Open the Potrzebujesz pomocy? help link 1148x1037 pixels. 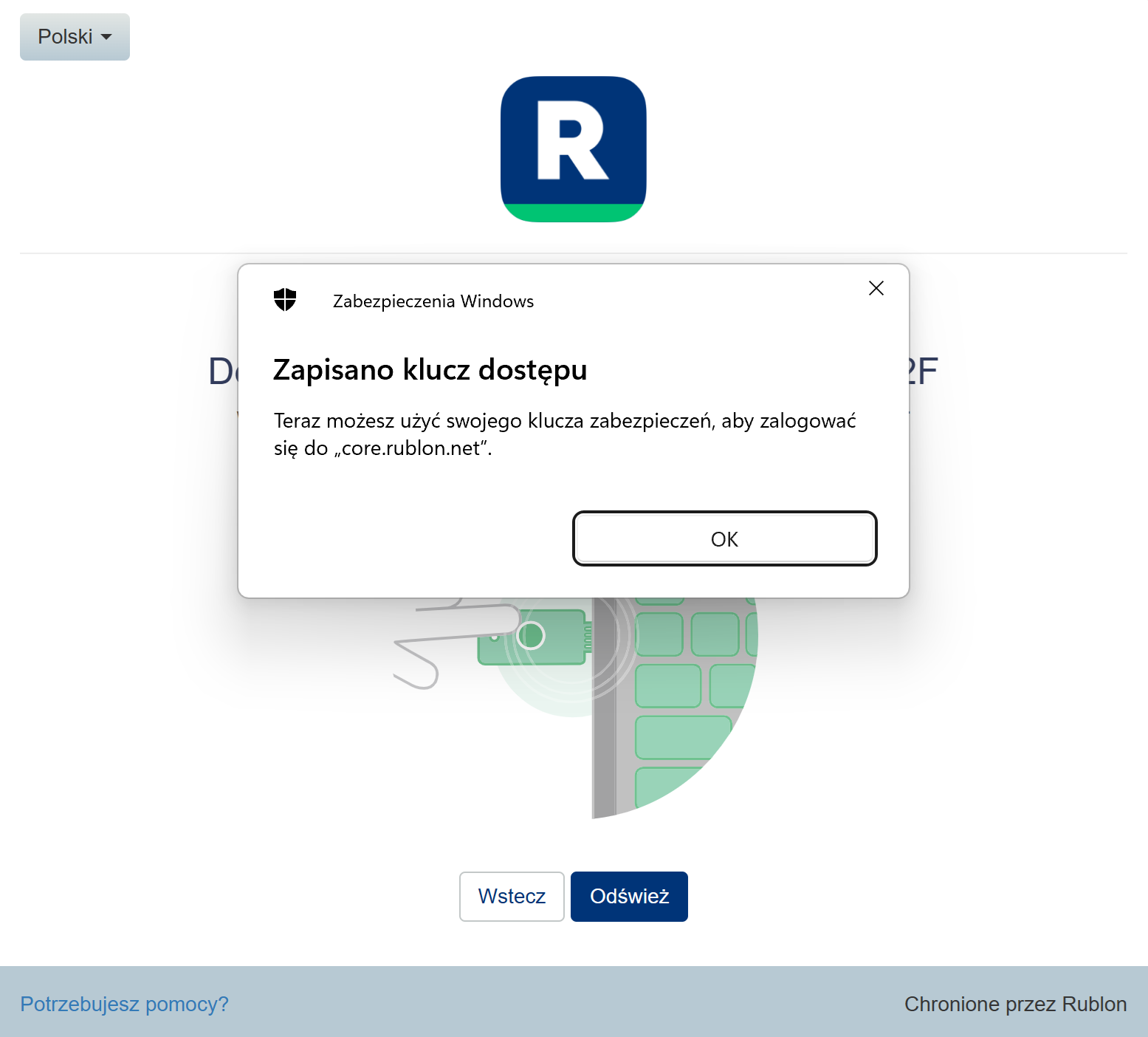(125, 1004)
